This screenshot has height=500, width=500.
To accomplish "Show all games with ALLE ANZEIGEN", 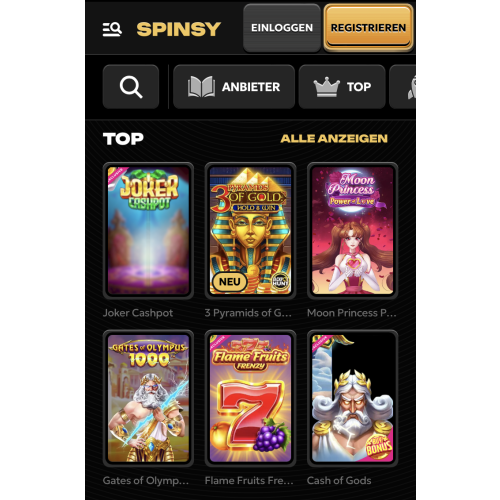I will tap(334, 138).
